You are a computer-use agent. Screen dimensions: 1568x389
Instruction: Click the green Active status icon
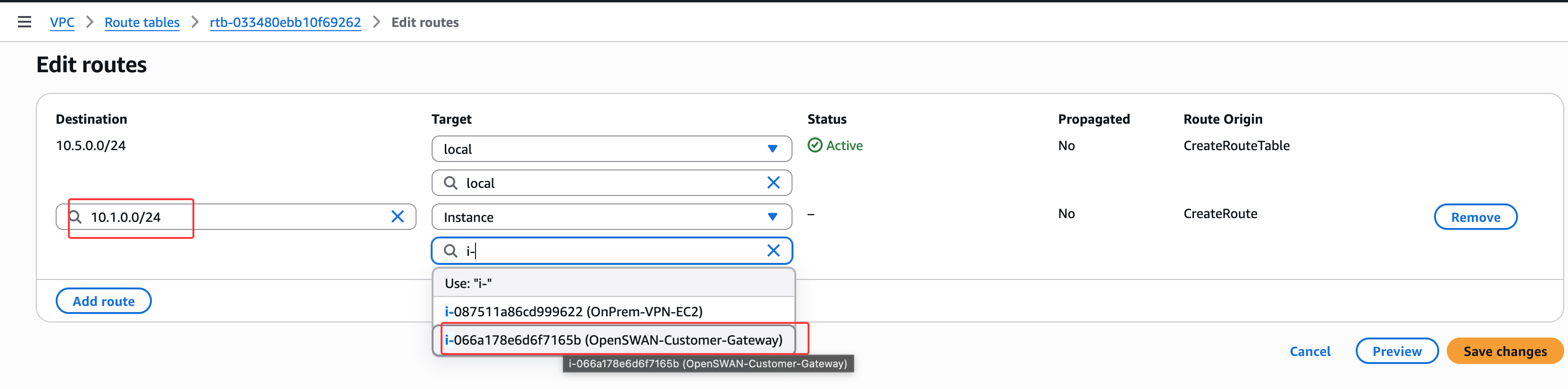point(815,145)
